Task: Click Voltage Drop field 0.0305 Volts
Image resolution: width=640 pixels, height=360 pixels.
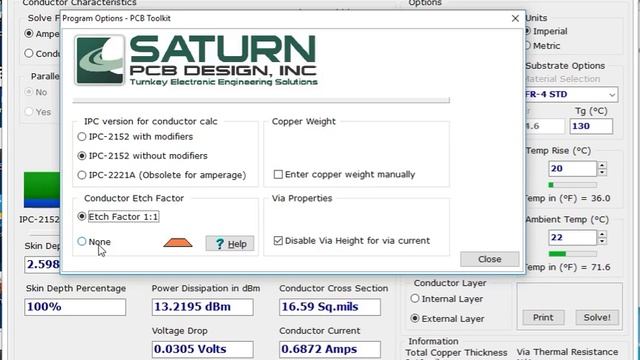Action: coord(202,349)
